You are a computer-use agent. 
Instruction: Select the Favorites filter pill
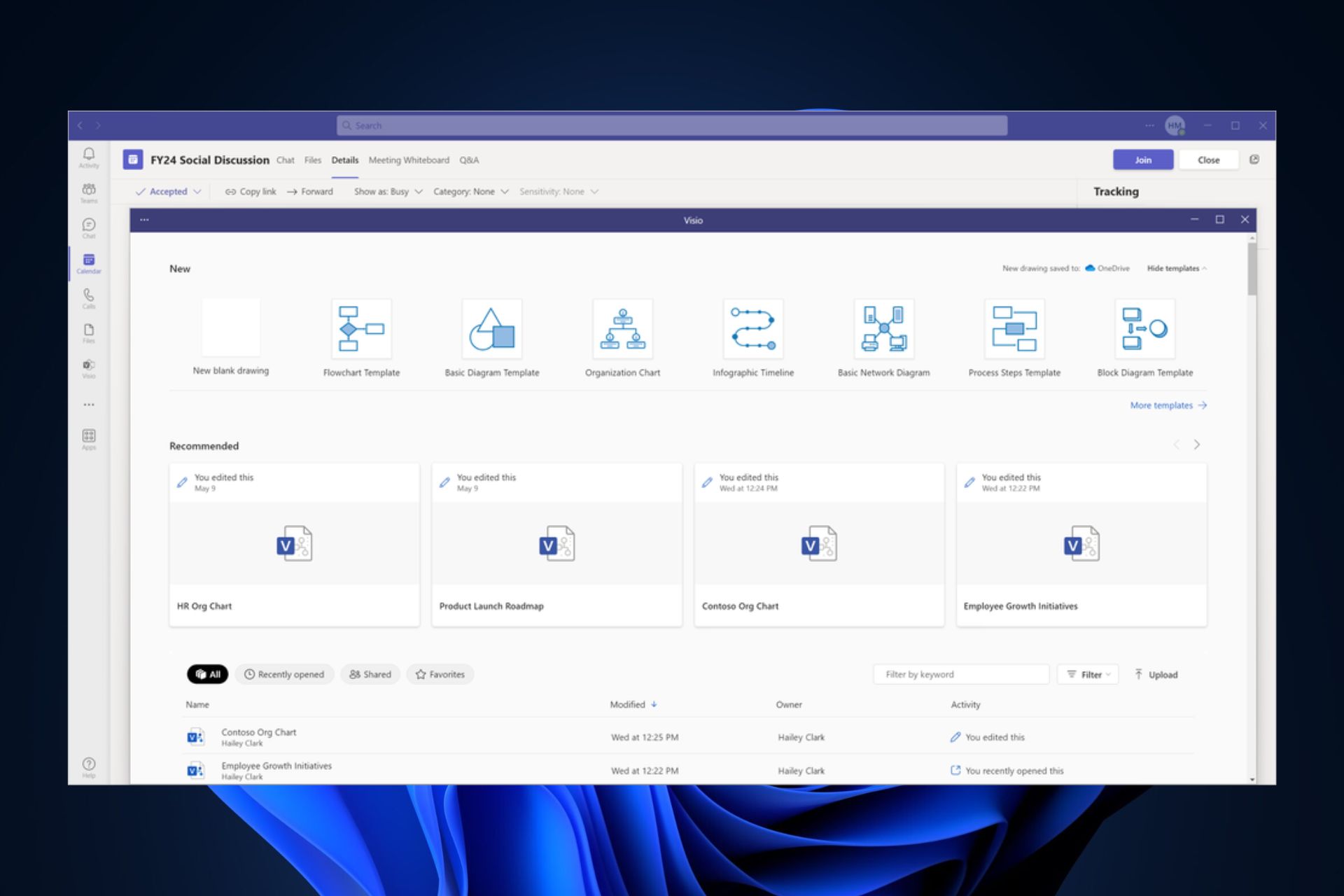(440, 674)
